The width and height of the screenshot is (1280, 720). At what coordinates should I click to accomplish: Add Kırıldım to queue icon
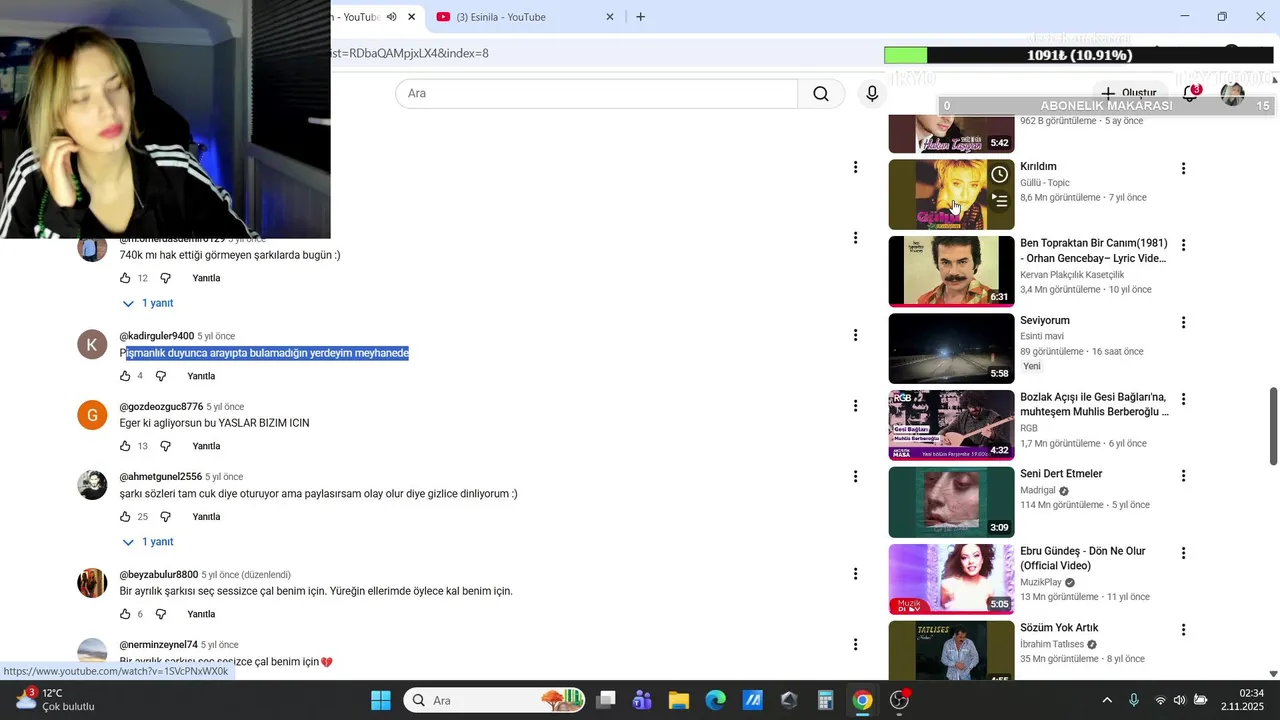pyautogui.click(x=999, y=201)
